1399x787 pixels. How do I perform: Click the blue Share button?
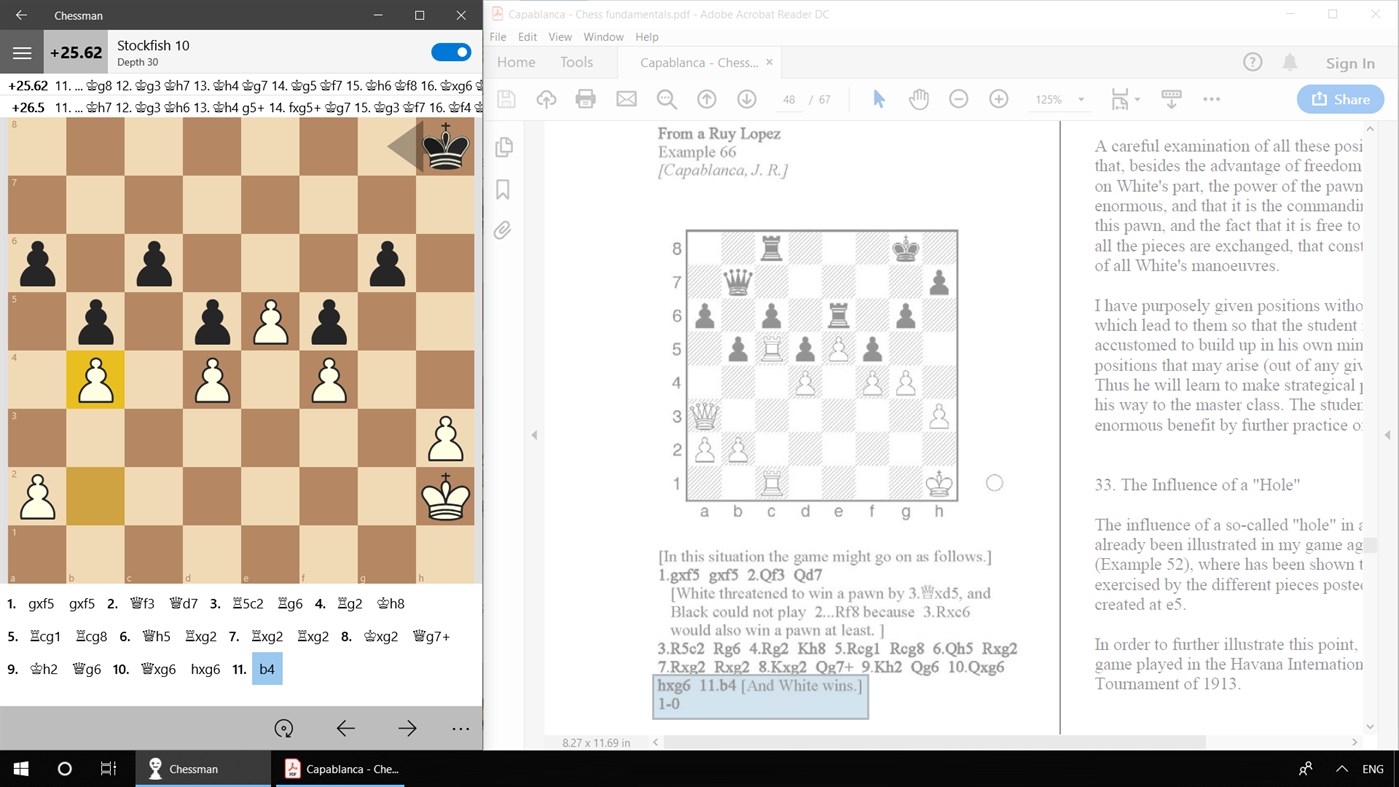pos(1340,98)
